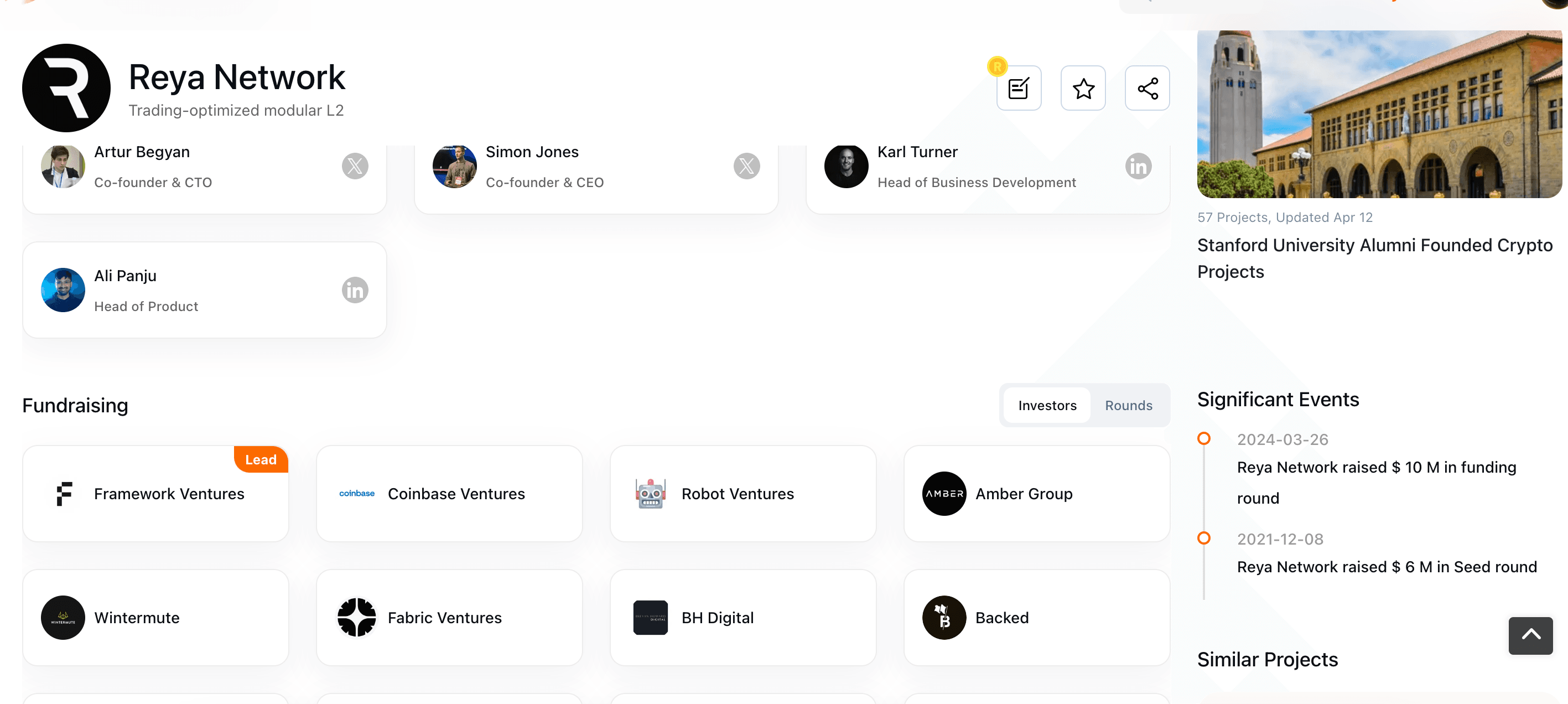Screen dimensions: 1568x704
Task: Click Ali Panju's avatar photo
Action: pos(63,290)
